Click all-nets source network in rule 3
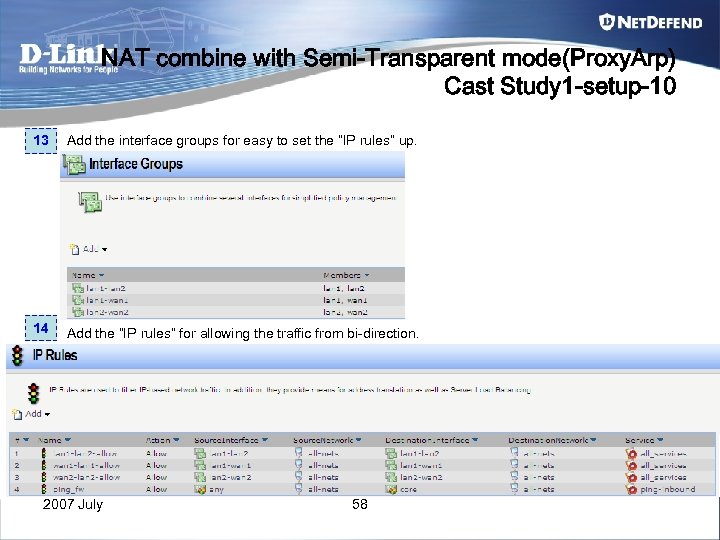Image resolution: width=720 pixels, height=540 pixels. [x=323, y=477]
